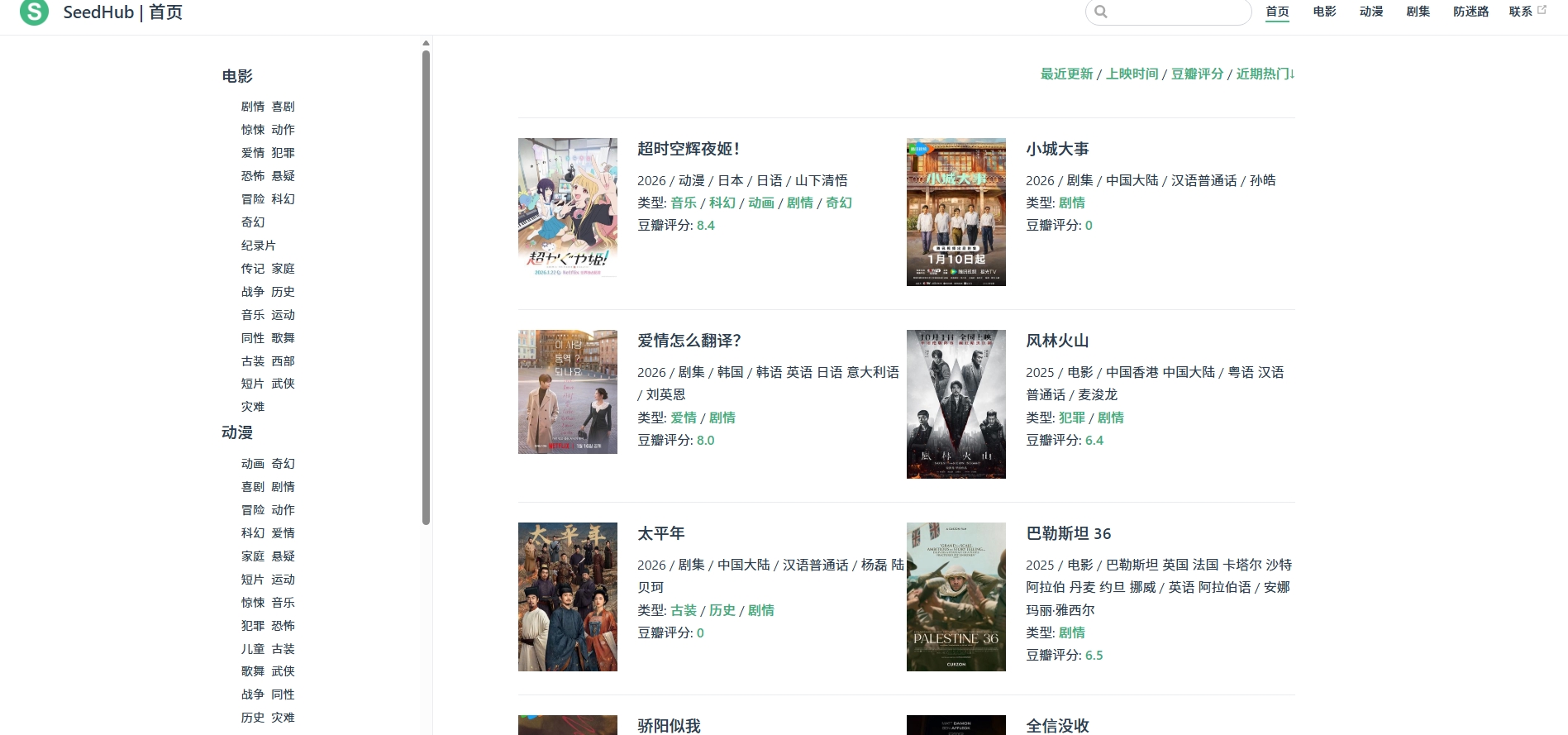Open the 小城大事 title link

[1057, 149]
